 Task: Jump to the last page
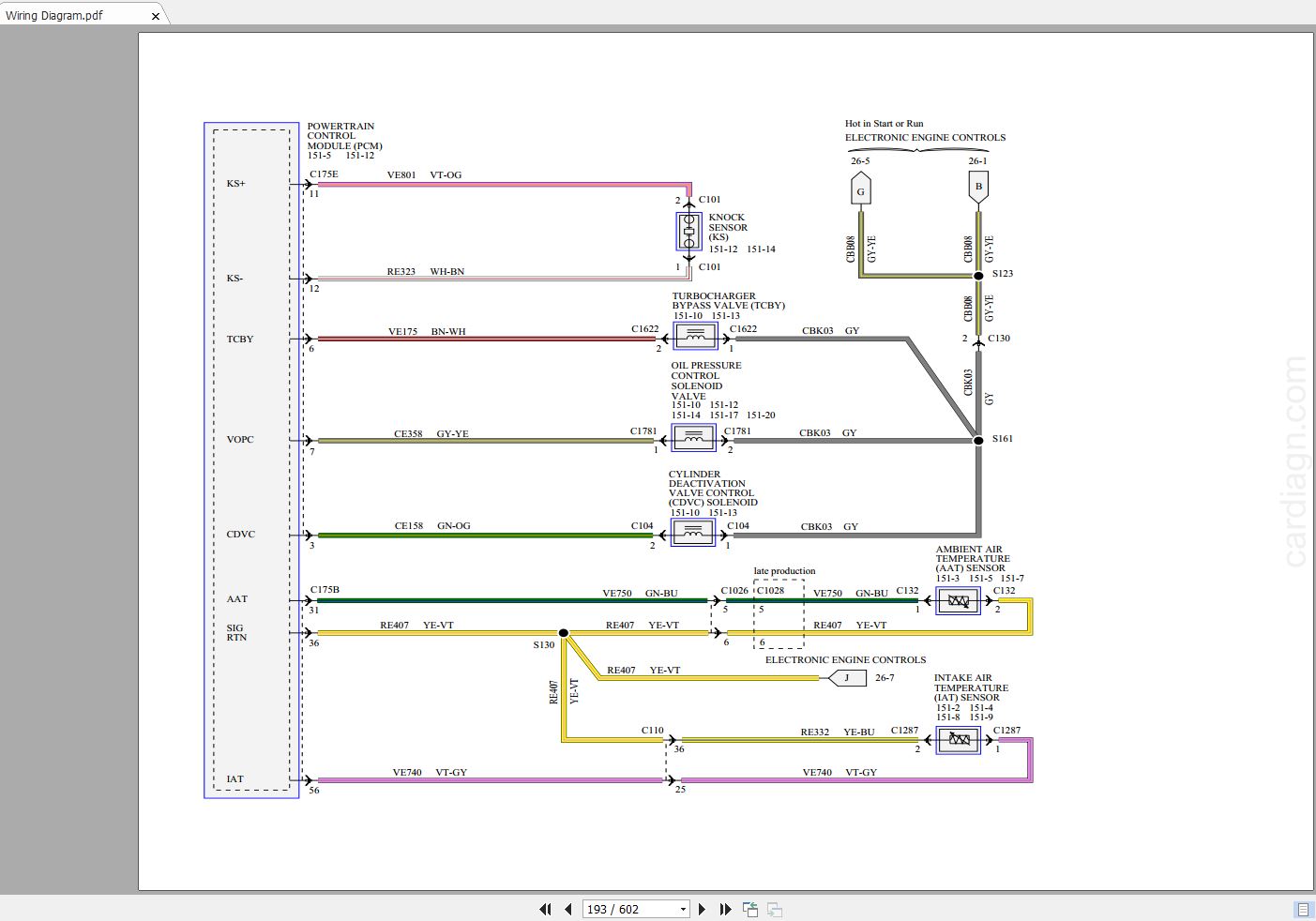tap(725, 909)
